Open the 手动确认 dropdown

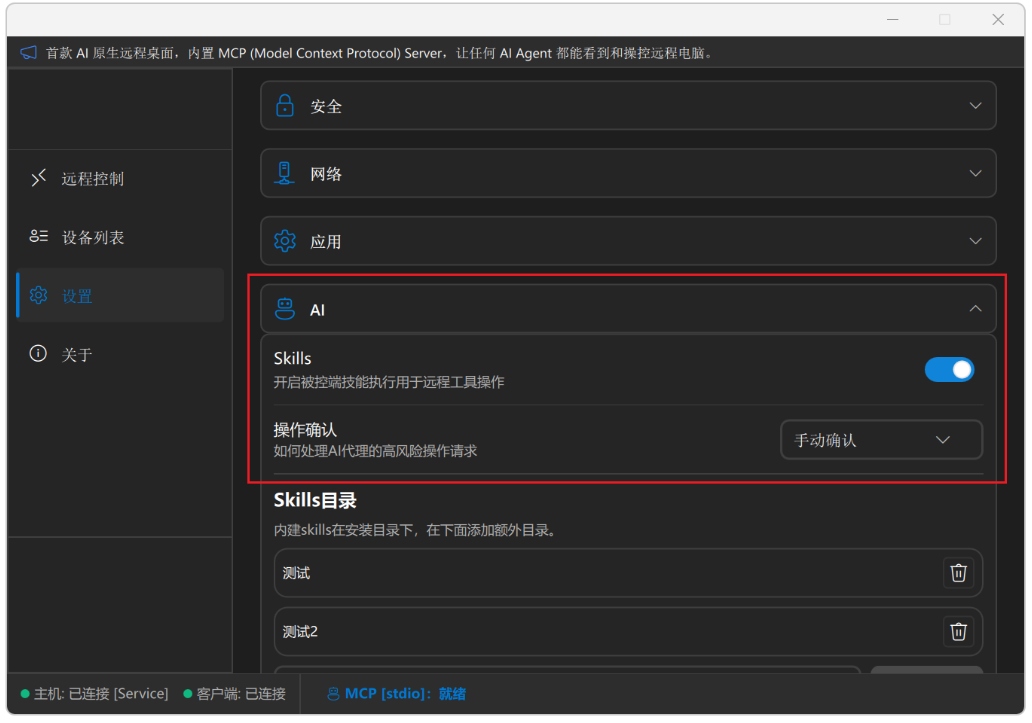coord(881,440)
